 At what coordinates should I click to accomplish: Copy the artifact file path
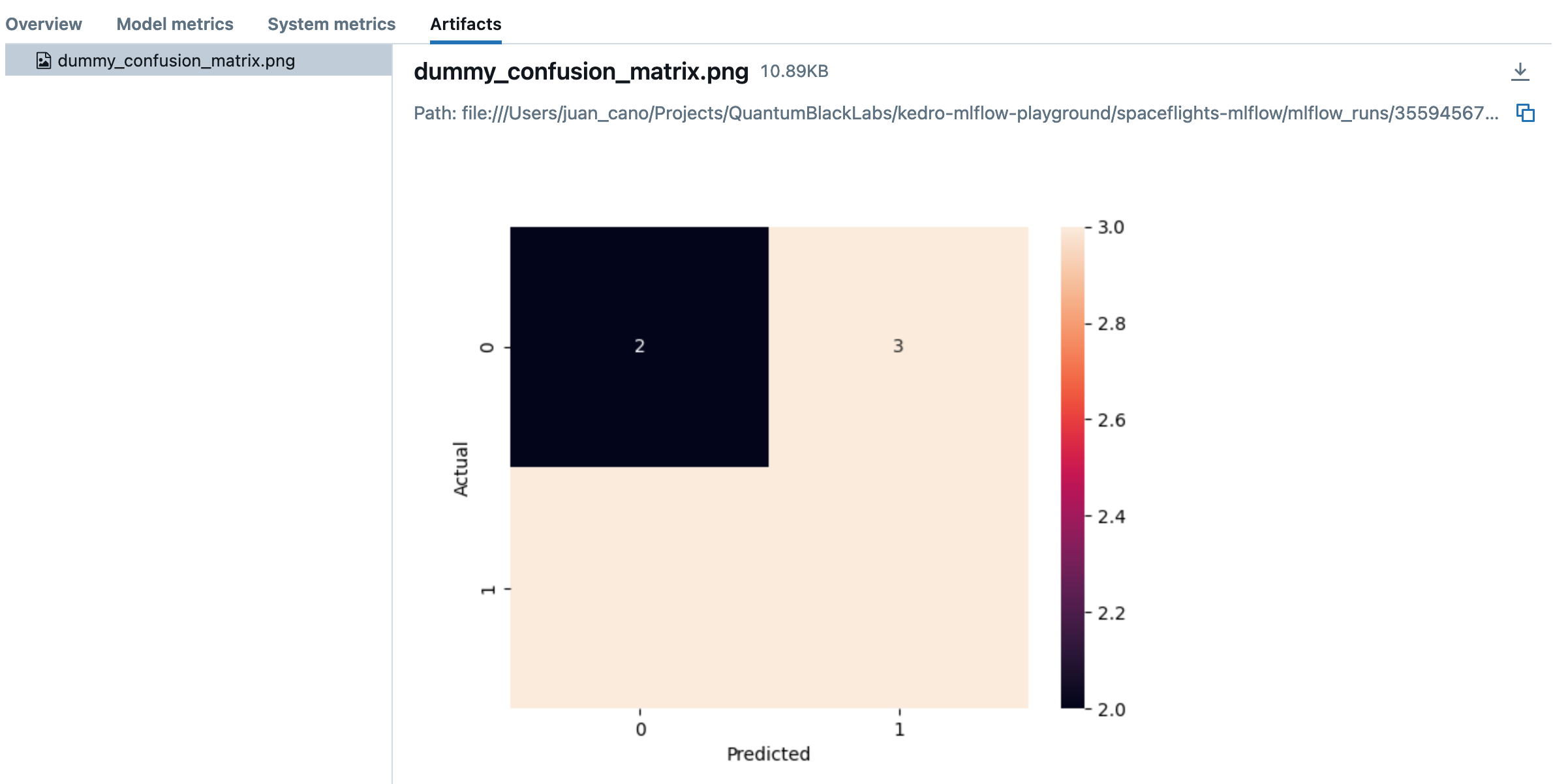click(1525, 113)
